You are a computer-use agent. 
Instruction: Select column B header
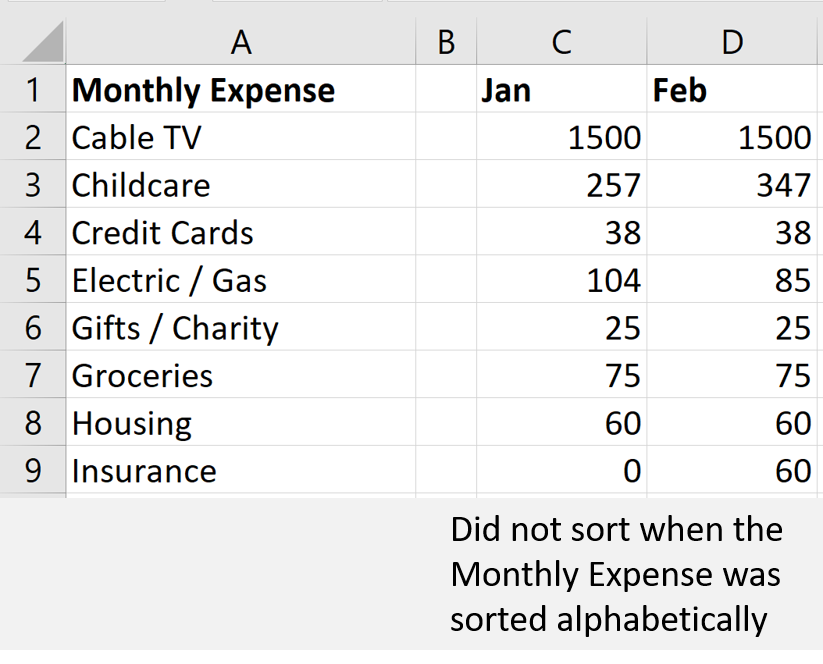[446, 42]
